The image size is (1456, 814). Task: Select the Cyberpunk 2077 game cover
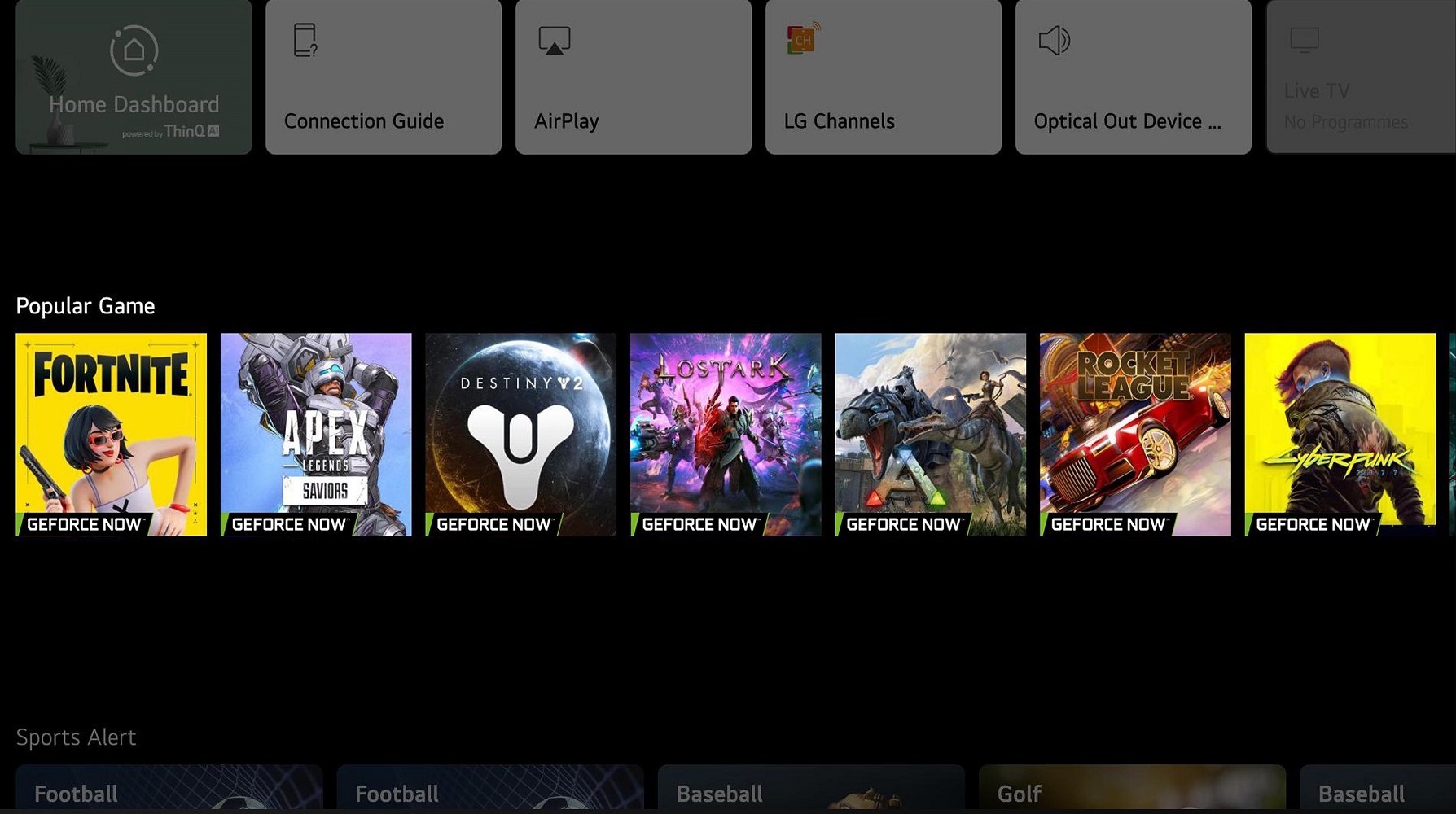[x=1340, y=435]
